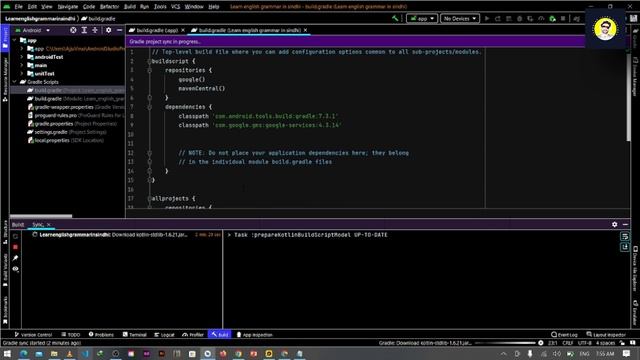Click the soft-wrap icon in the build output
The image size is (640, 360).
point(625,236)
